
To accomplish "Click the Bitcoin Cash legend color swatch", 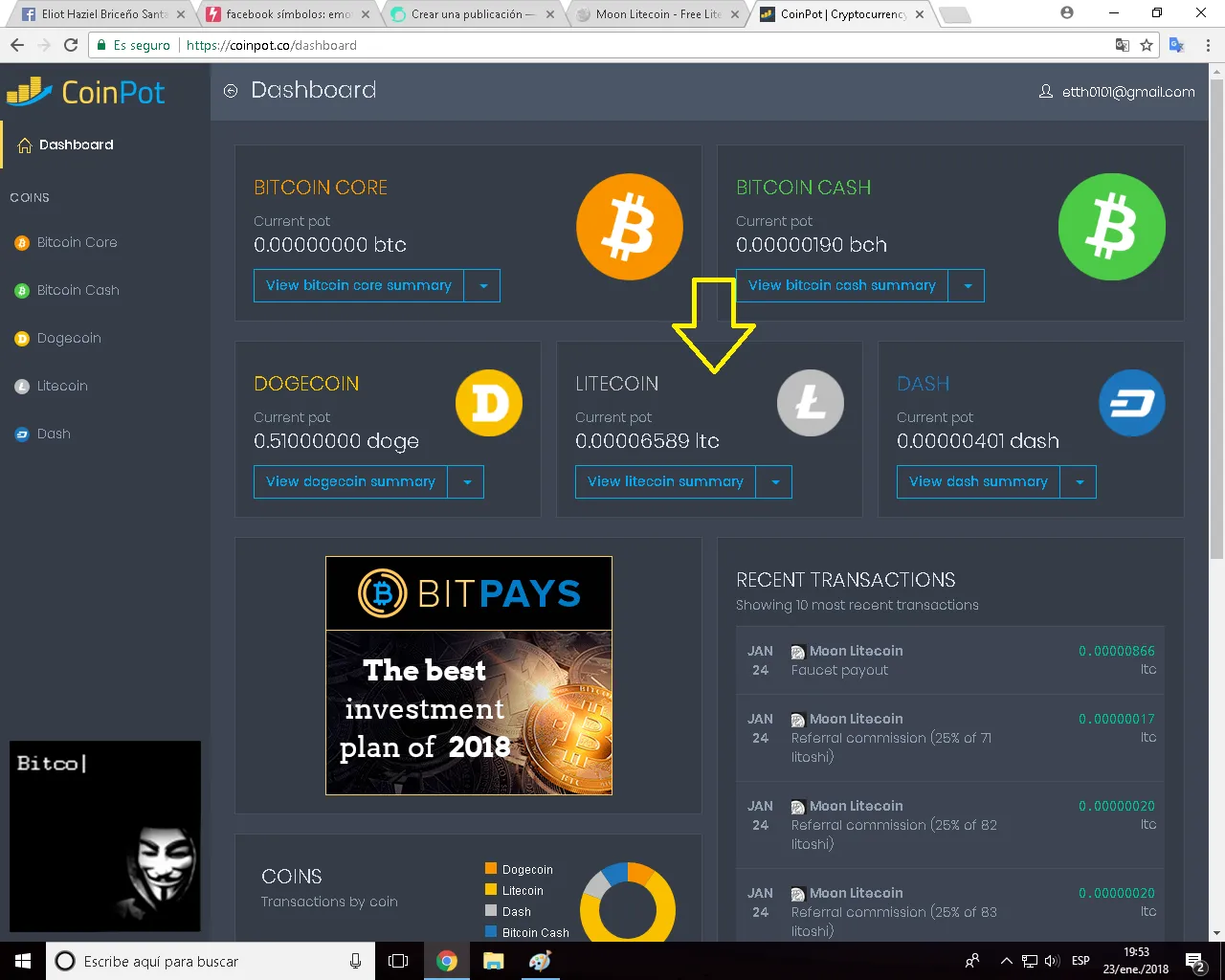I will 491,932.
